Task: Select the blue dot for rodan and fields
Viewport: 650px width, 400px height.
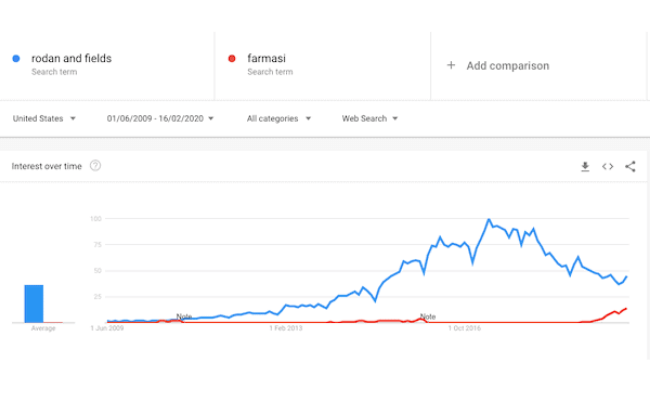Action: coord(16,58)
